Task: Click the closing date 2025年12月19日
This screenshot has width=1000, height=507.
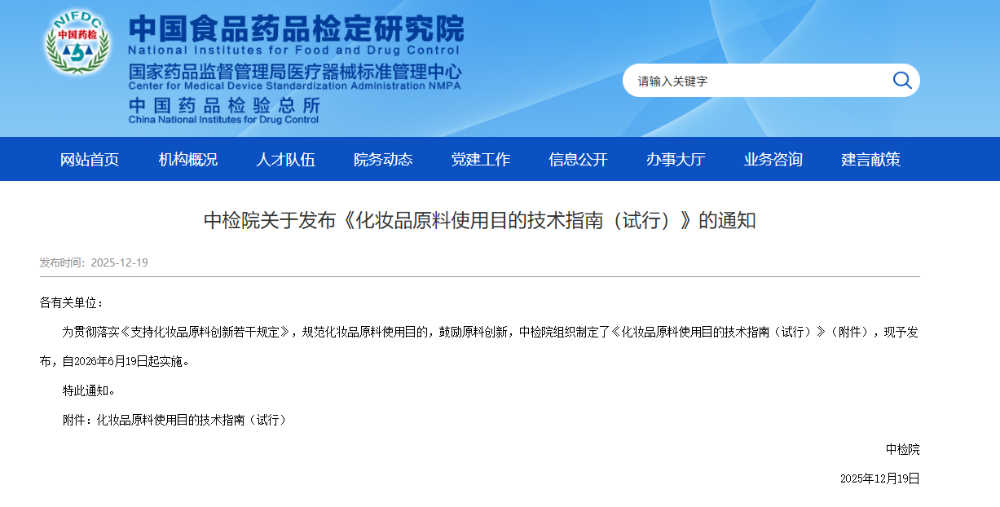Action: (x=880, y=479)
